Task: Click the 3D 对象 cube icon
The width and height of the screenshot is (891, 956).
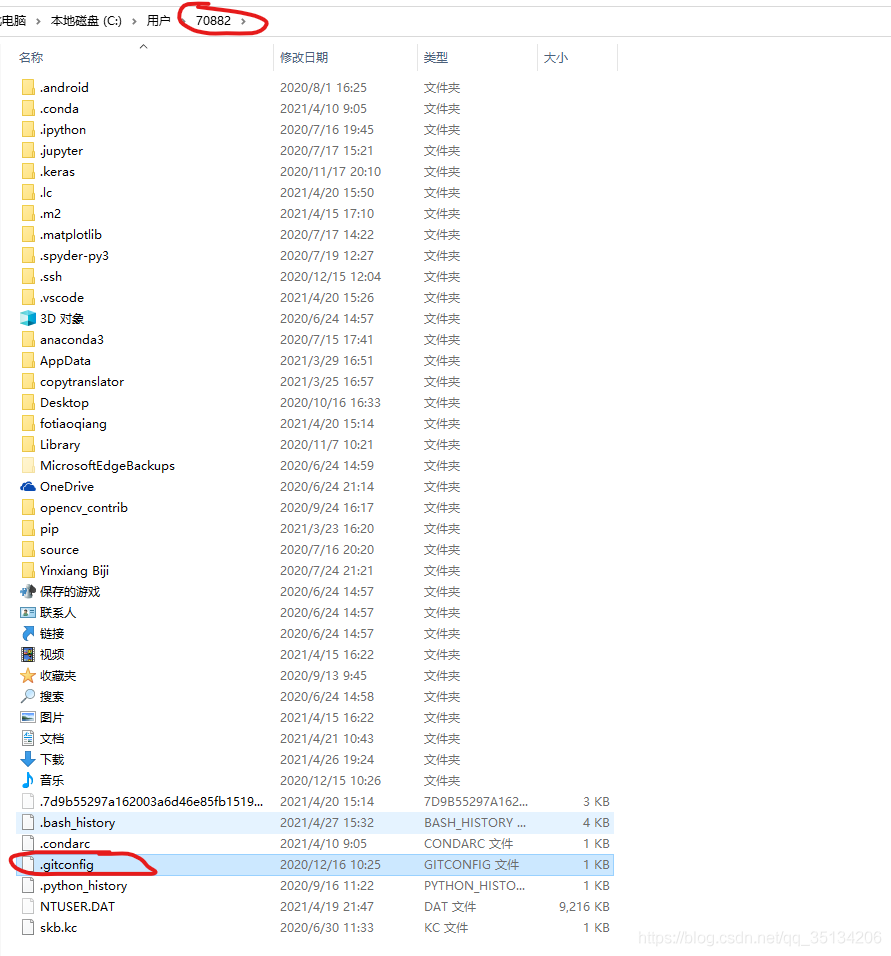Action: pos(28,318)
